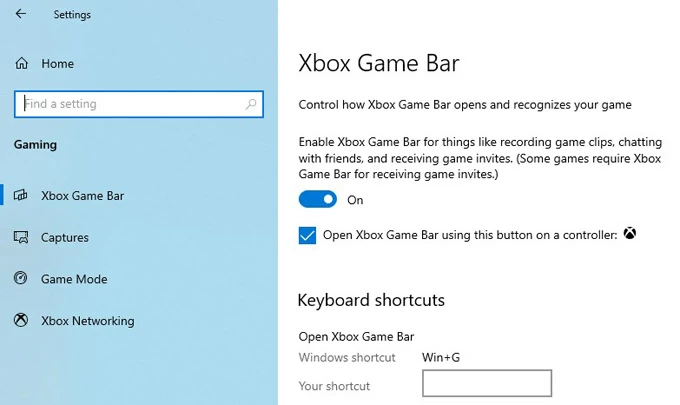Uncheck the open with controller button checkbox

tap(307, 235)
